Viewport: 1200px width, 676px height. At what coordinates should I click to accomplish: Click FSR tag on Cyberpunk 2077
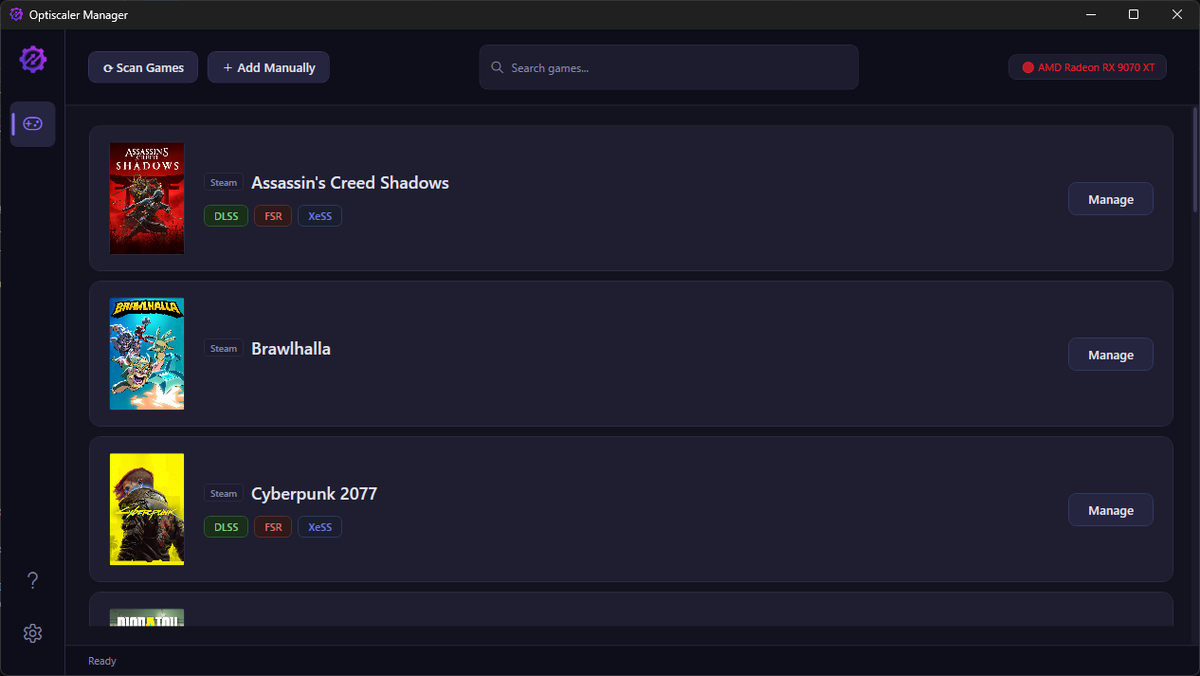[273, 527]
